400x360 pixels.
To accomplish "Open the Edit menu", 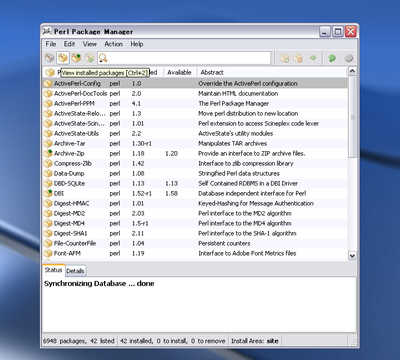I will [x=69, y=44].
